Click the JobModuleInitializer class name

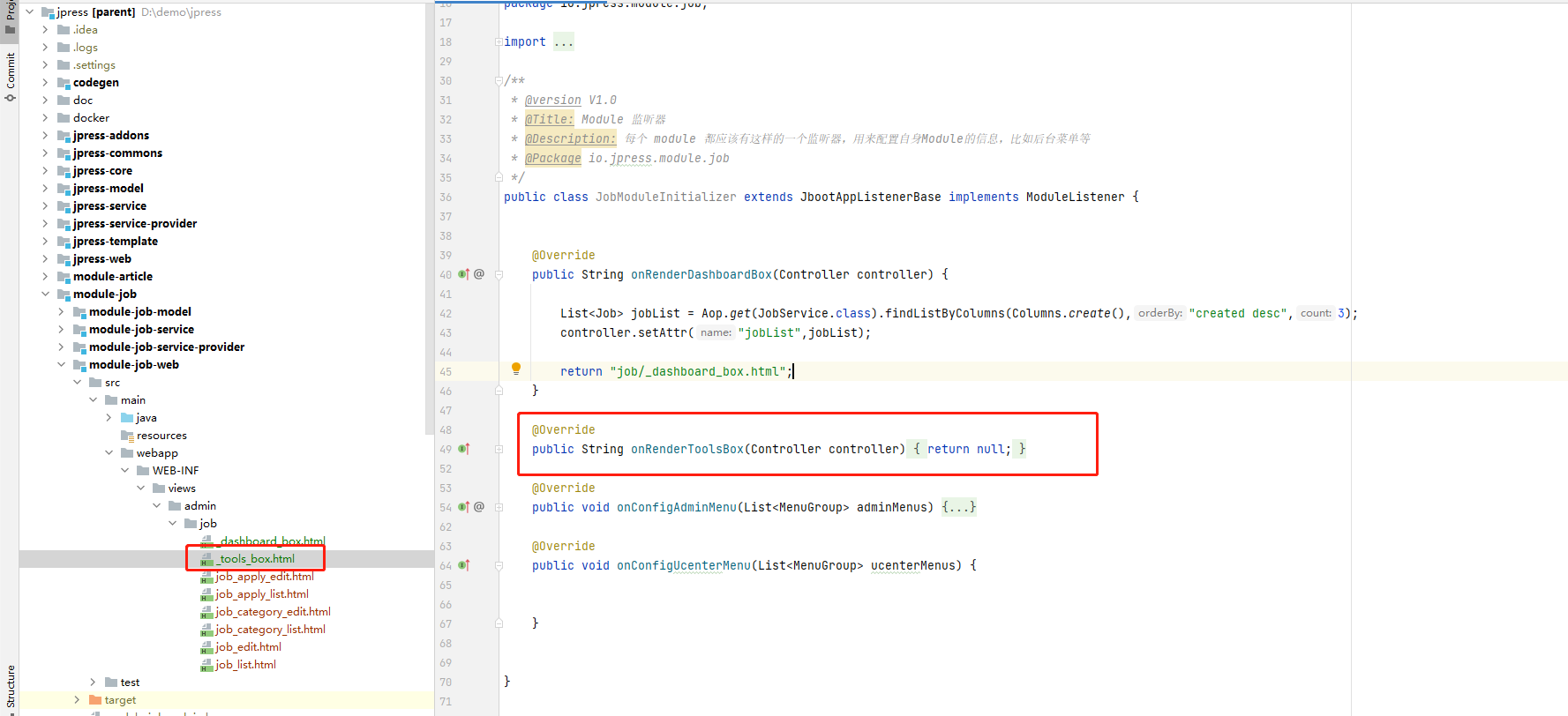[665, 197]
